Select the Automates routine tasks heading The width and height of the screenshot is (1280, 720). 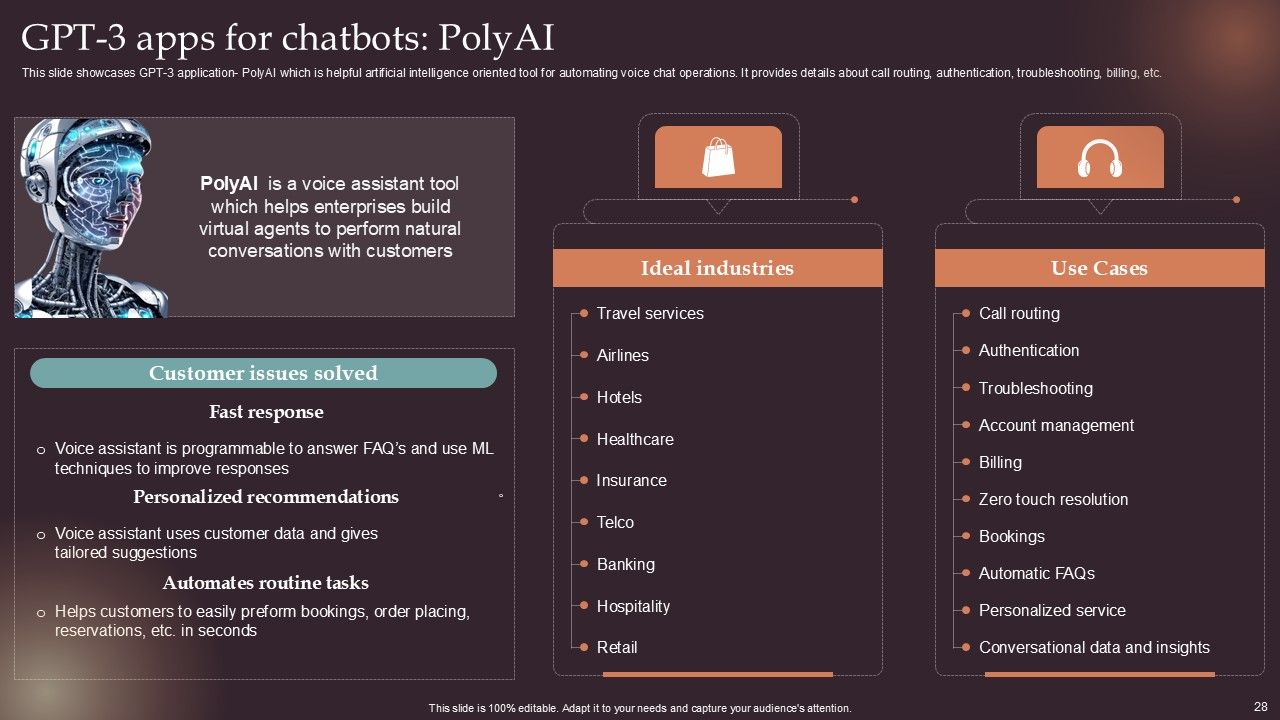tap(266, 583)
